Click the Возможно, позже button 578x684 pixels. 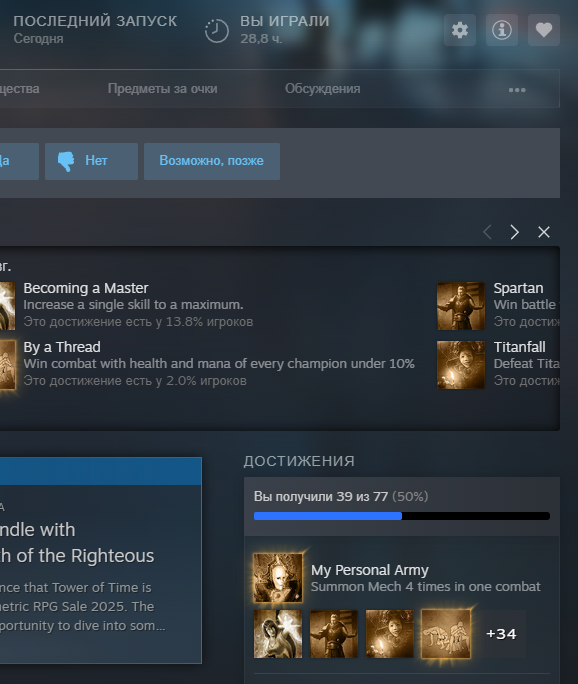click(212, 161)
